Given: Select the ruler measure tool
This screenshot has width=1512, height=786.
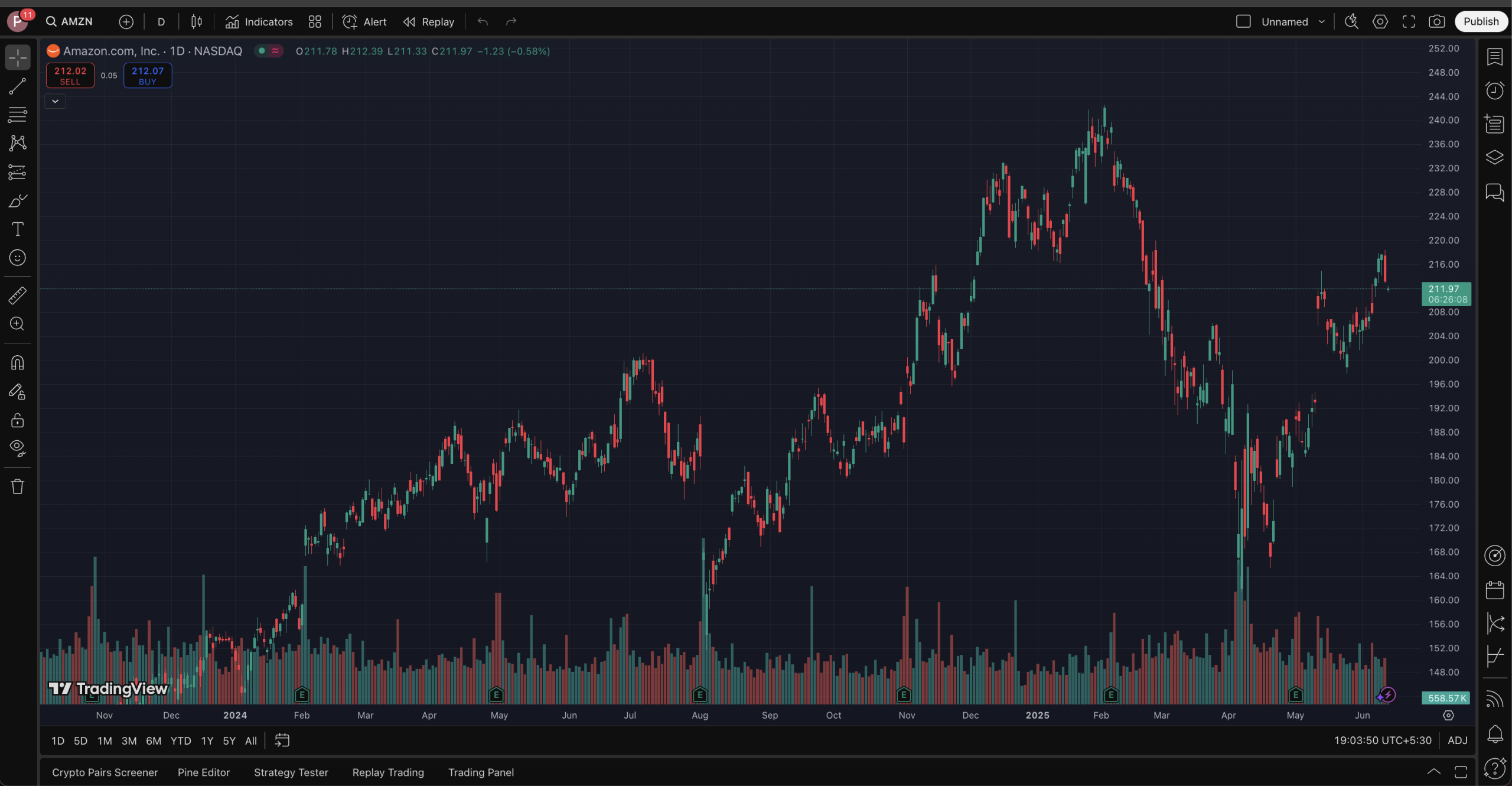Looking at the screenshot, I should point(18,295).
